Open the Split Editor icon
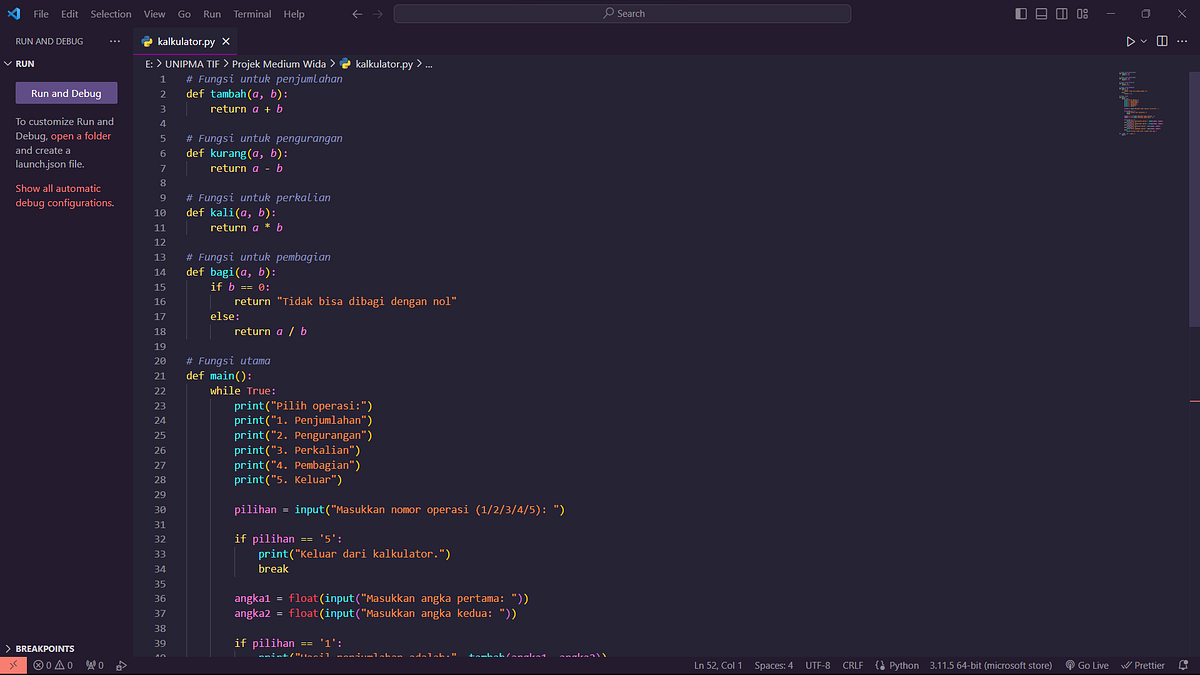Viewport: 1200px width, 675px height. (x=1161, y=41)
